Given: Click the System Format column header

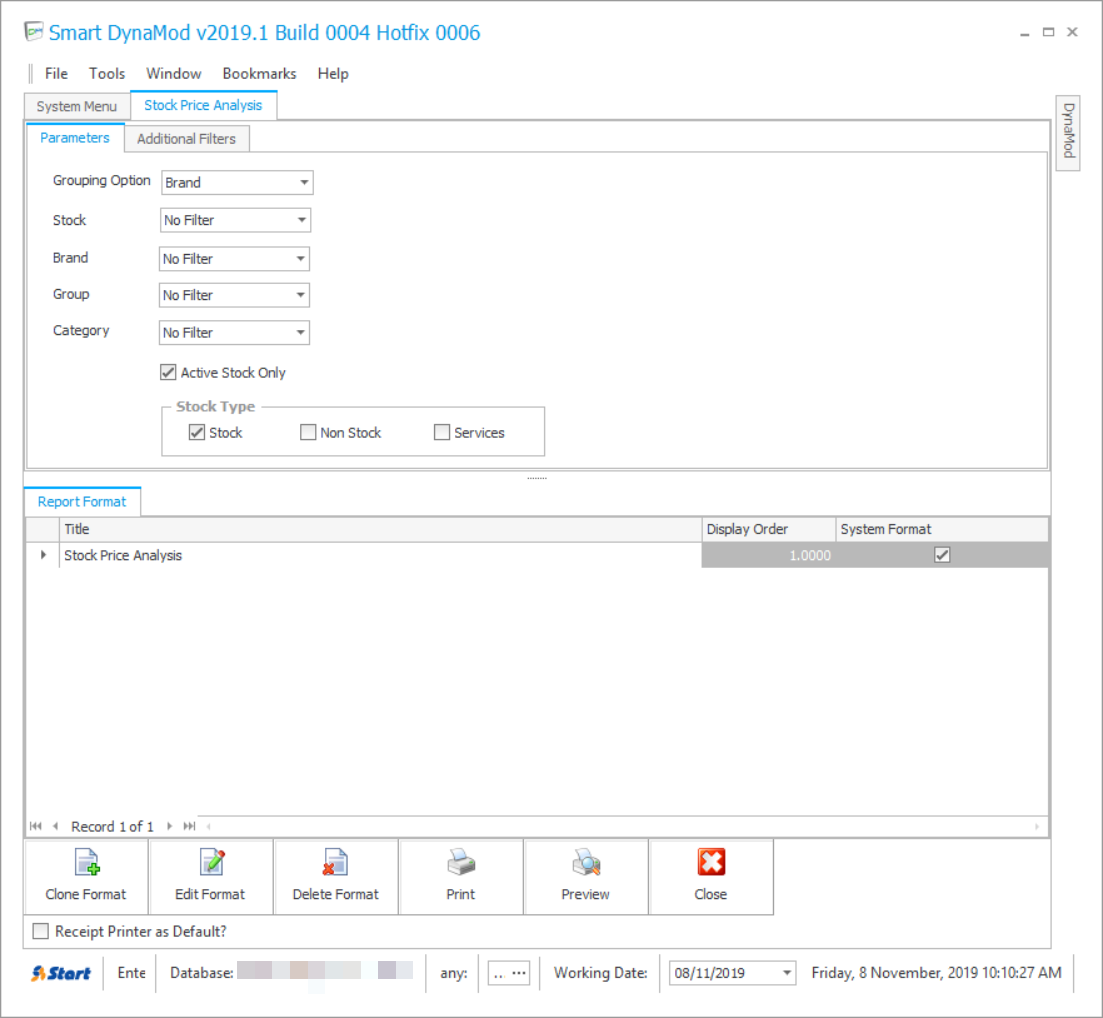Looking at the screenshot, I should tap(942, 529).
